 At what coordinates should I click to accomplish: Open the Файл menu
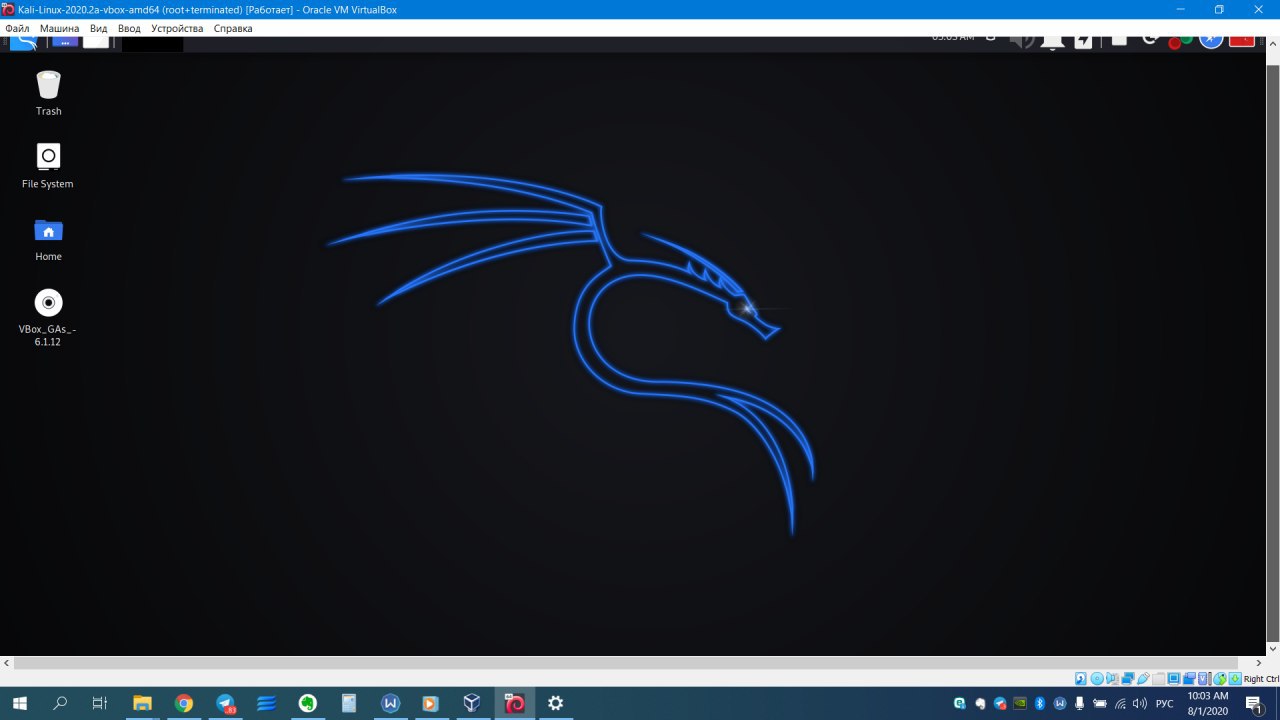coord(17,28)
